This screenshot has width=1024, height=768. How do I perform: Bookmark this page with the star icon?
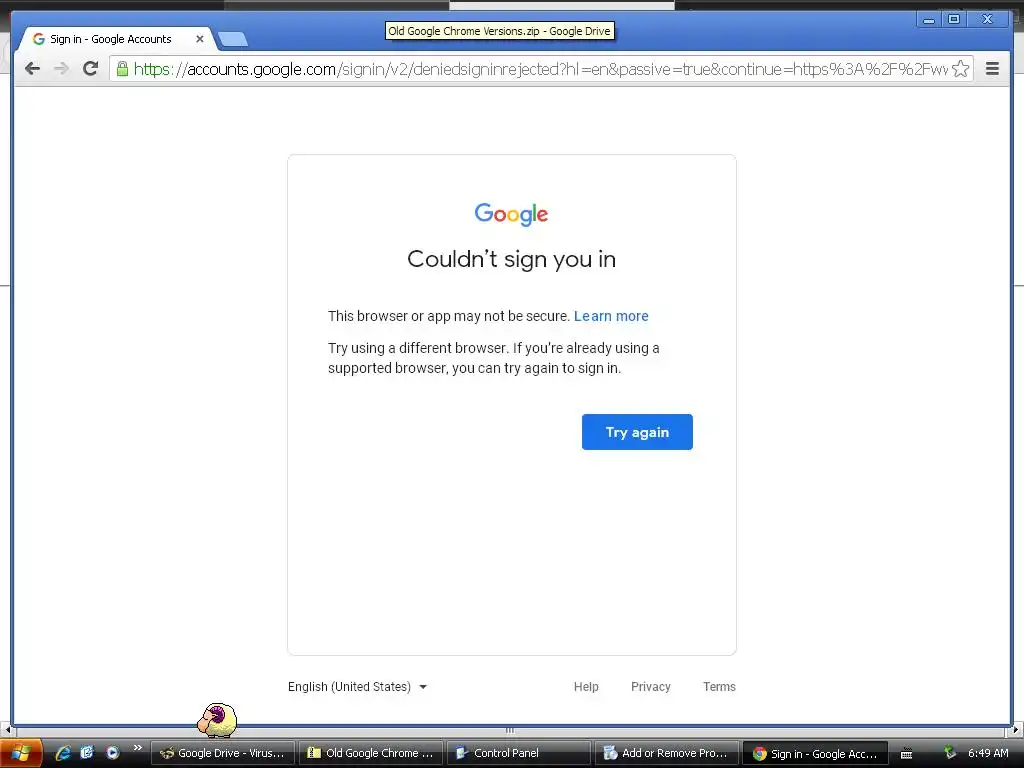tap(960, 69)
